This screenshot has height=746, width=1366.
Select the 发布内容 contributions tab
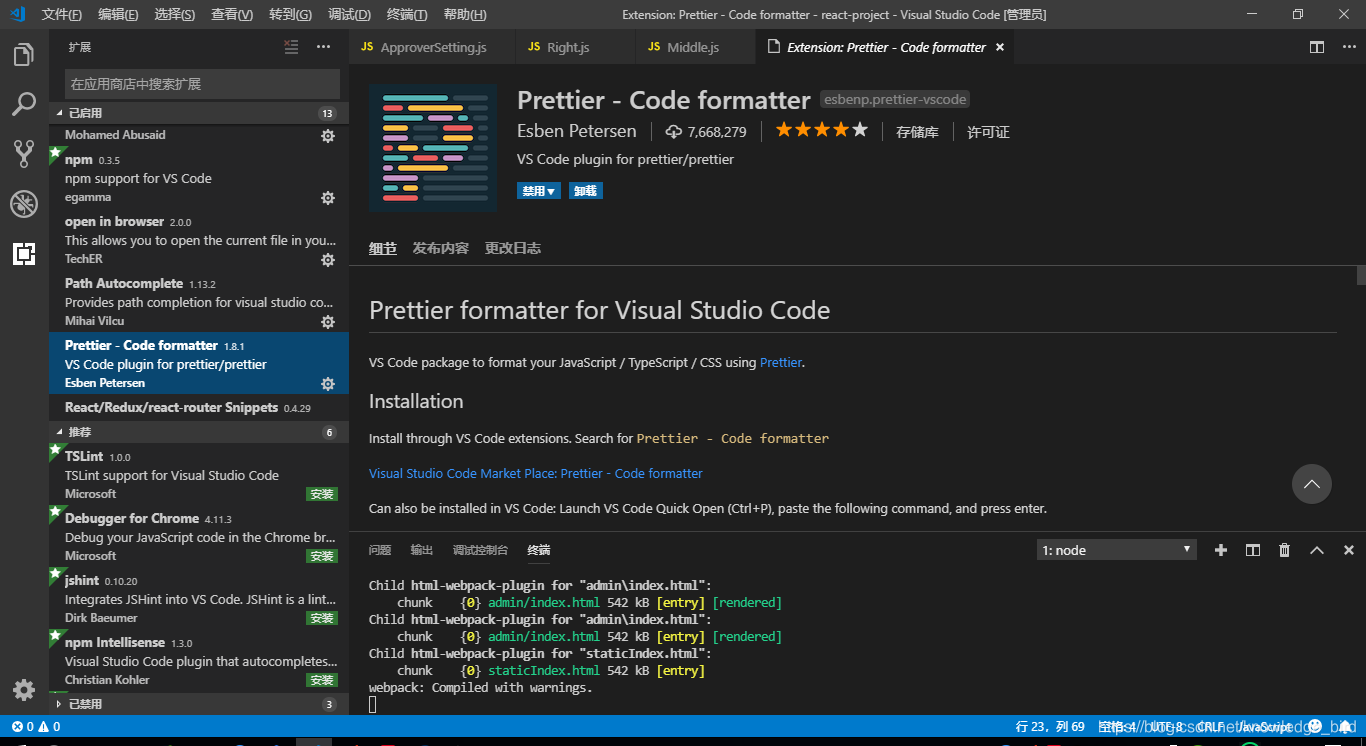click(441, 248)
